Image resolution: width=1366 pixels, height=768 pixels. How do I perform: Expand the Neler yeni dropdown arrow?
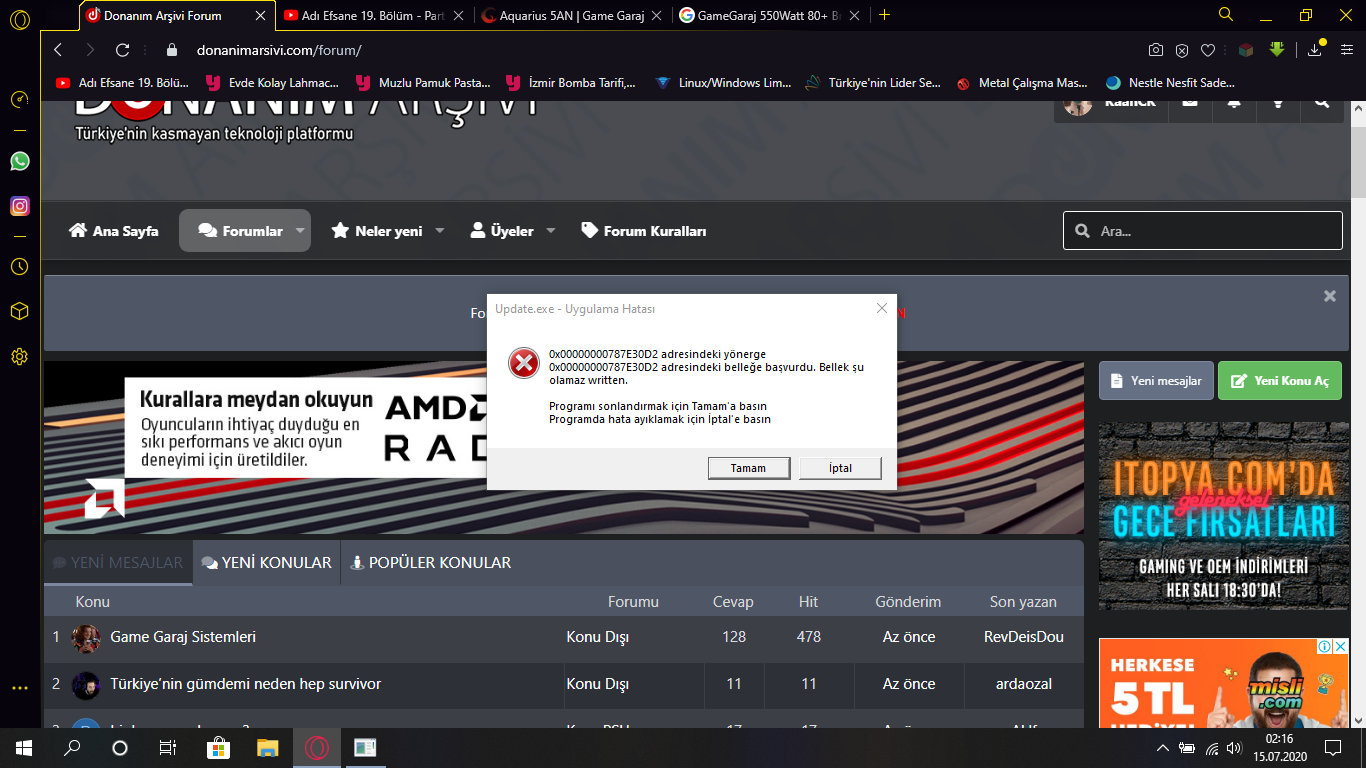[440, 231]
